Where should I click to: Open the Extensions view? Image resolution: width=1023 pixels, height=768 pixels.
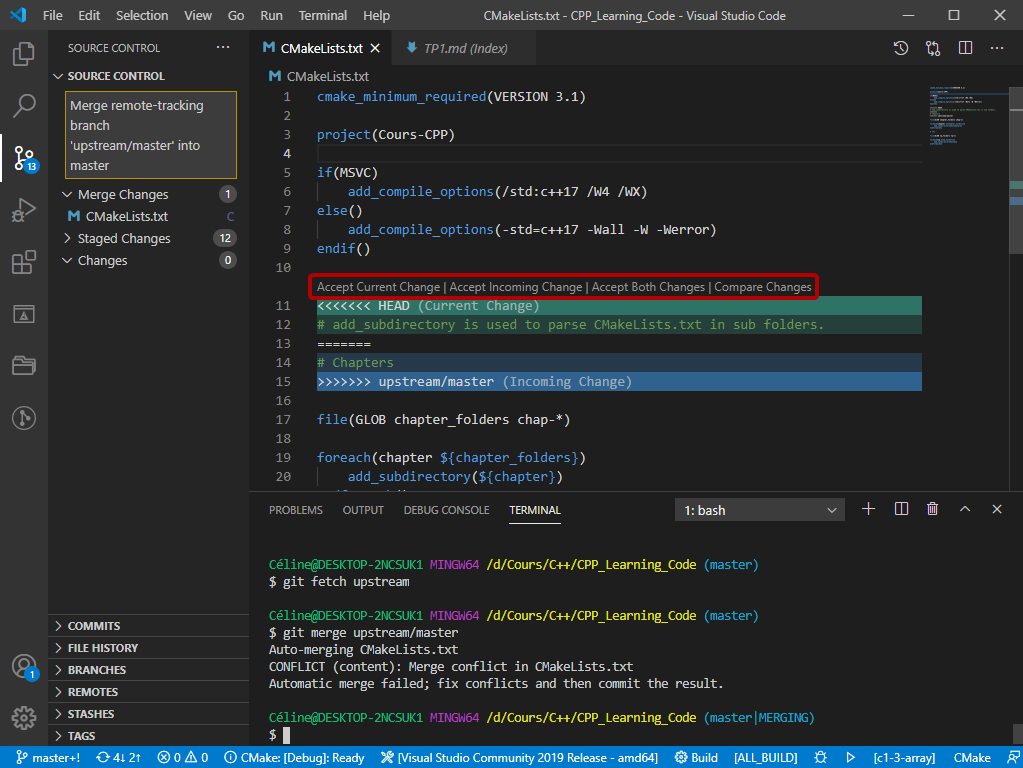(x=23, y=262)
